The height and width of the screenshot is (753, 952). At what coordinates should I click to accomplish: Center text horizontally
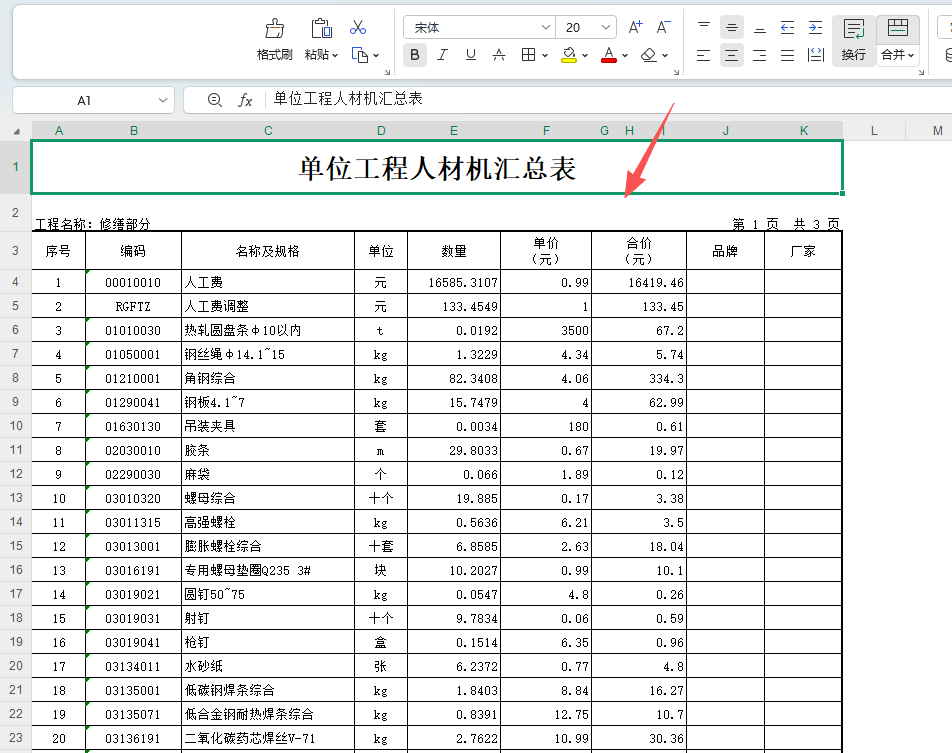(x=732, y=55)
